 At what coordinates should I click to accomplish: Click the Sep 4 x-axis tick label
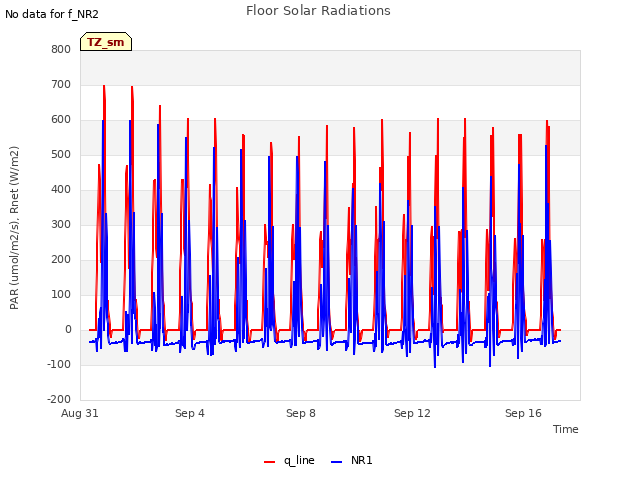coord(190,413)
